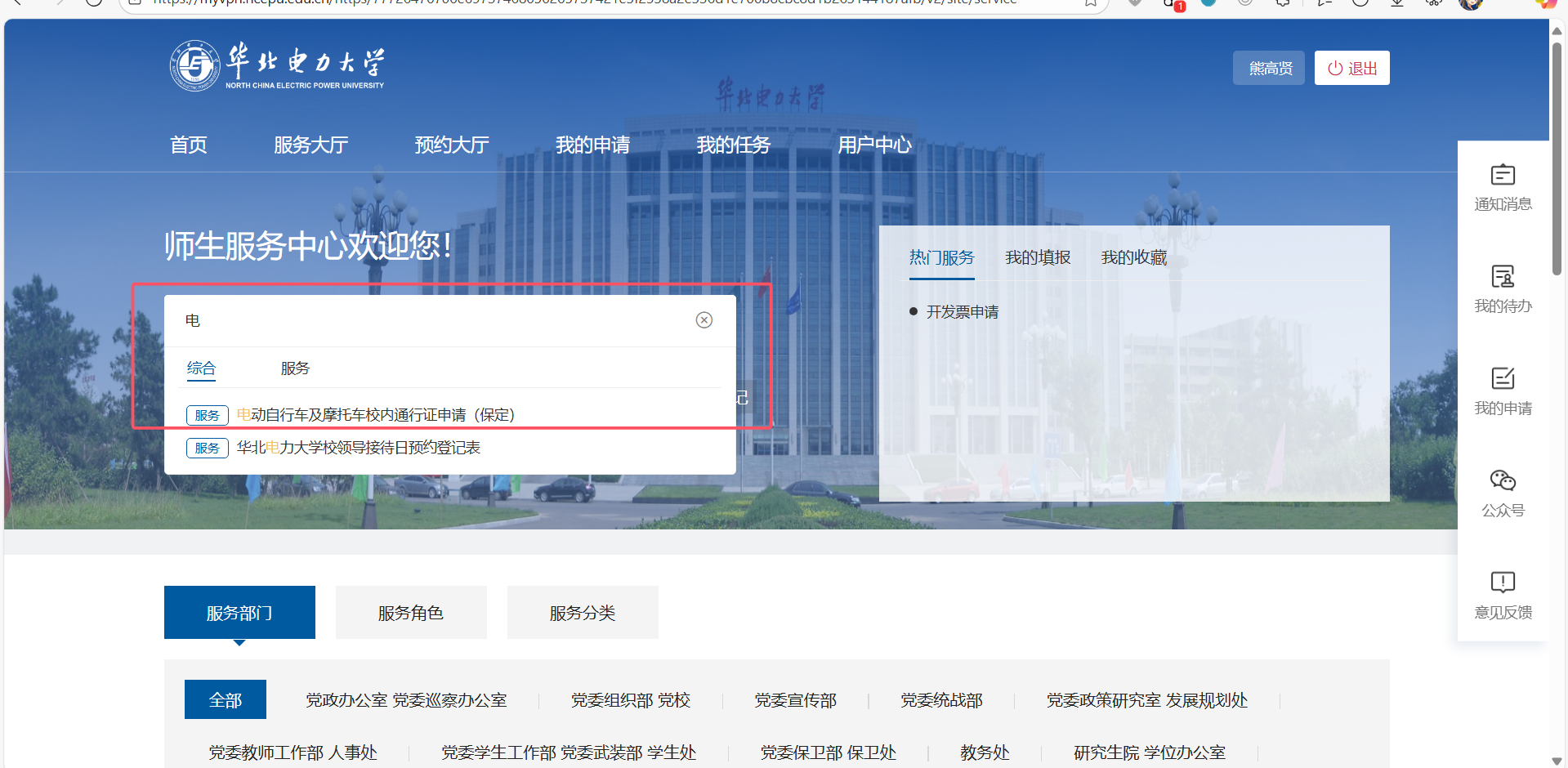The height and width of the screenshot is (768, 1568).
Task: Filter by 党政办公室 党委巡察办公室
Action: [406, 700]
